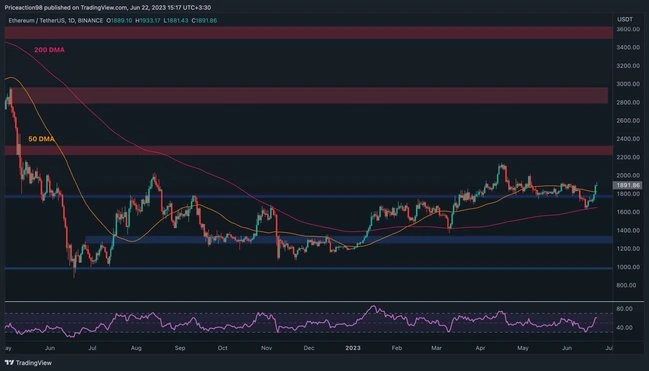
Task: Click the Nov time axis label
Action: [x=267, y=348]
